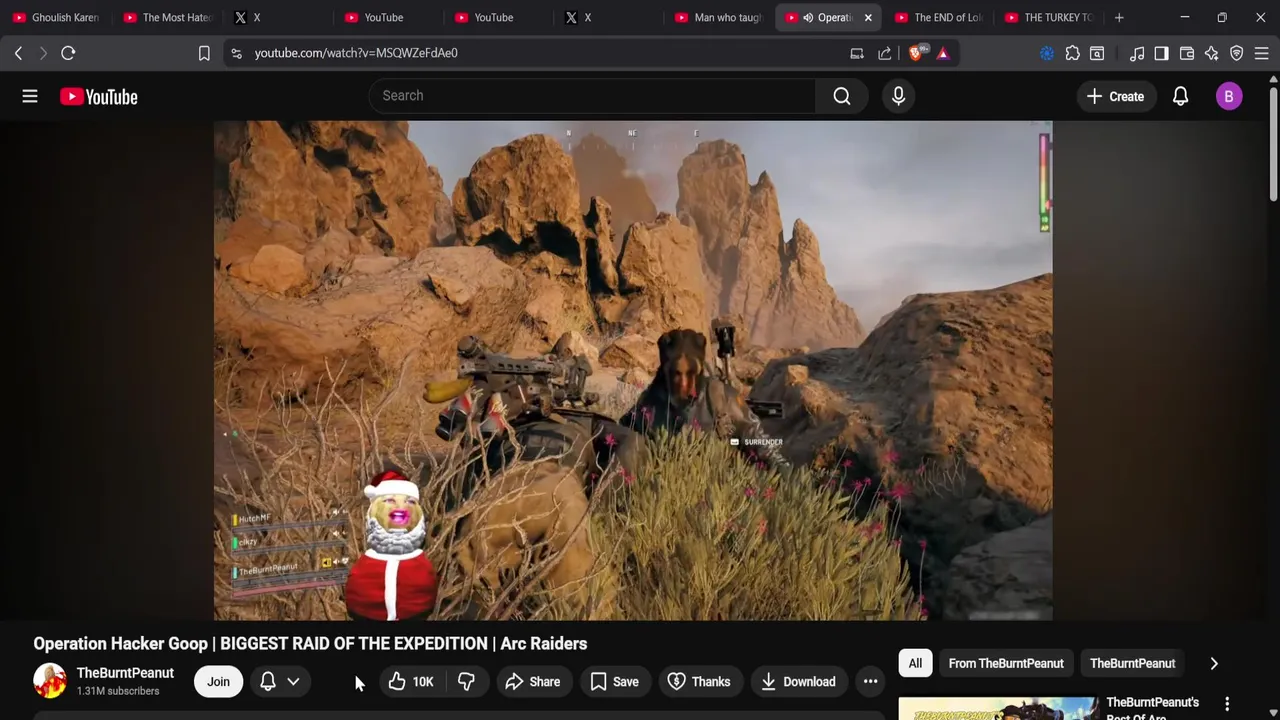Viewport: 1280px width, 720px height.
Task: Like the video with 10K likes
Action: (411, 682)
